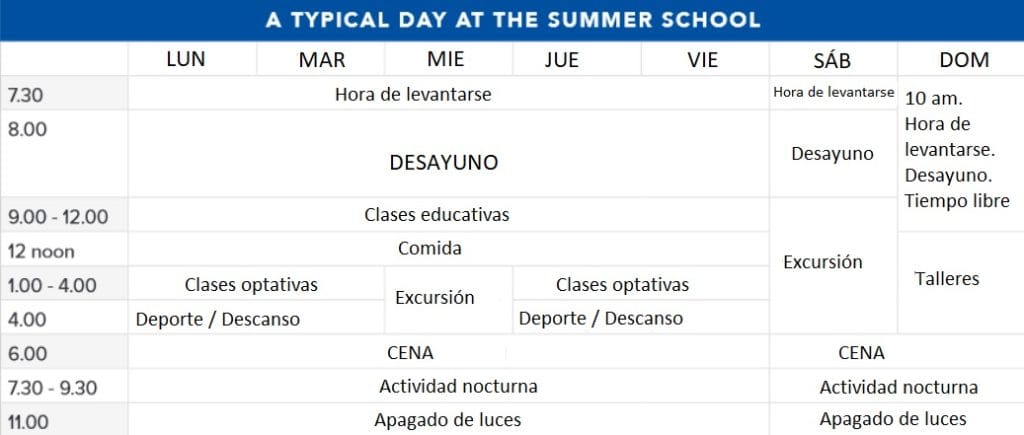
Task: Click the DOM column header
Action: point(965,60)
